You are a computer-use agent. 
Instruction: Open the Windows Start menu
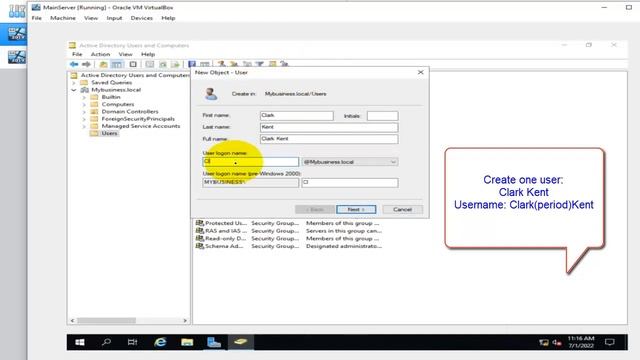tap(80, 342)
